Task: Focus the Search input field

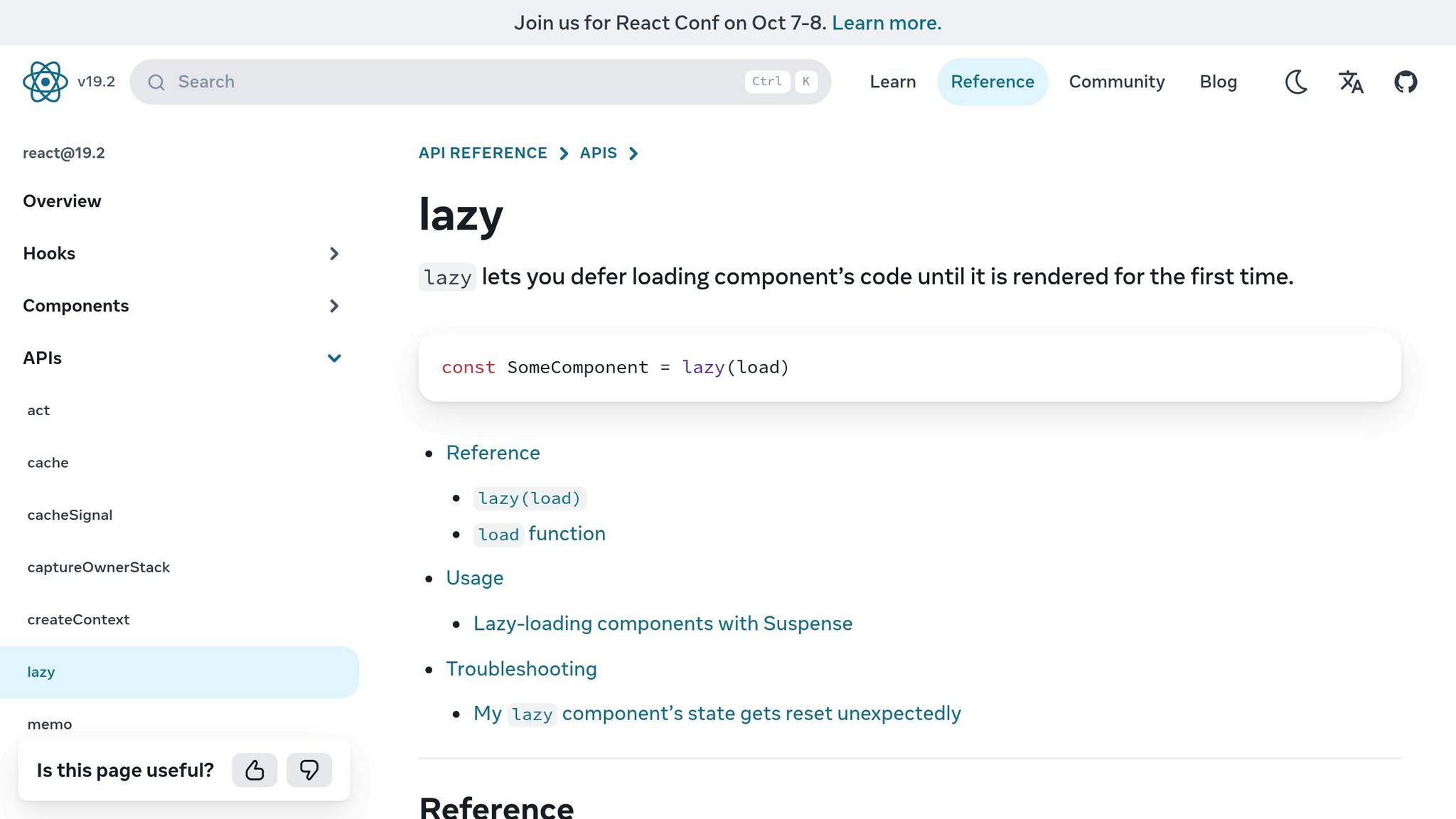Action: click(455, 82)
